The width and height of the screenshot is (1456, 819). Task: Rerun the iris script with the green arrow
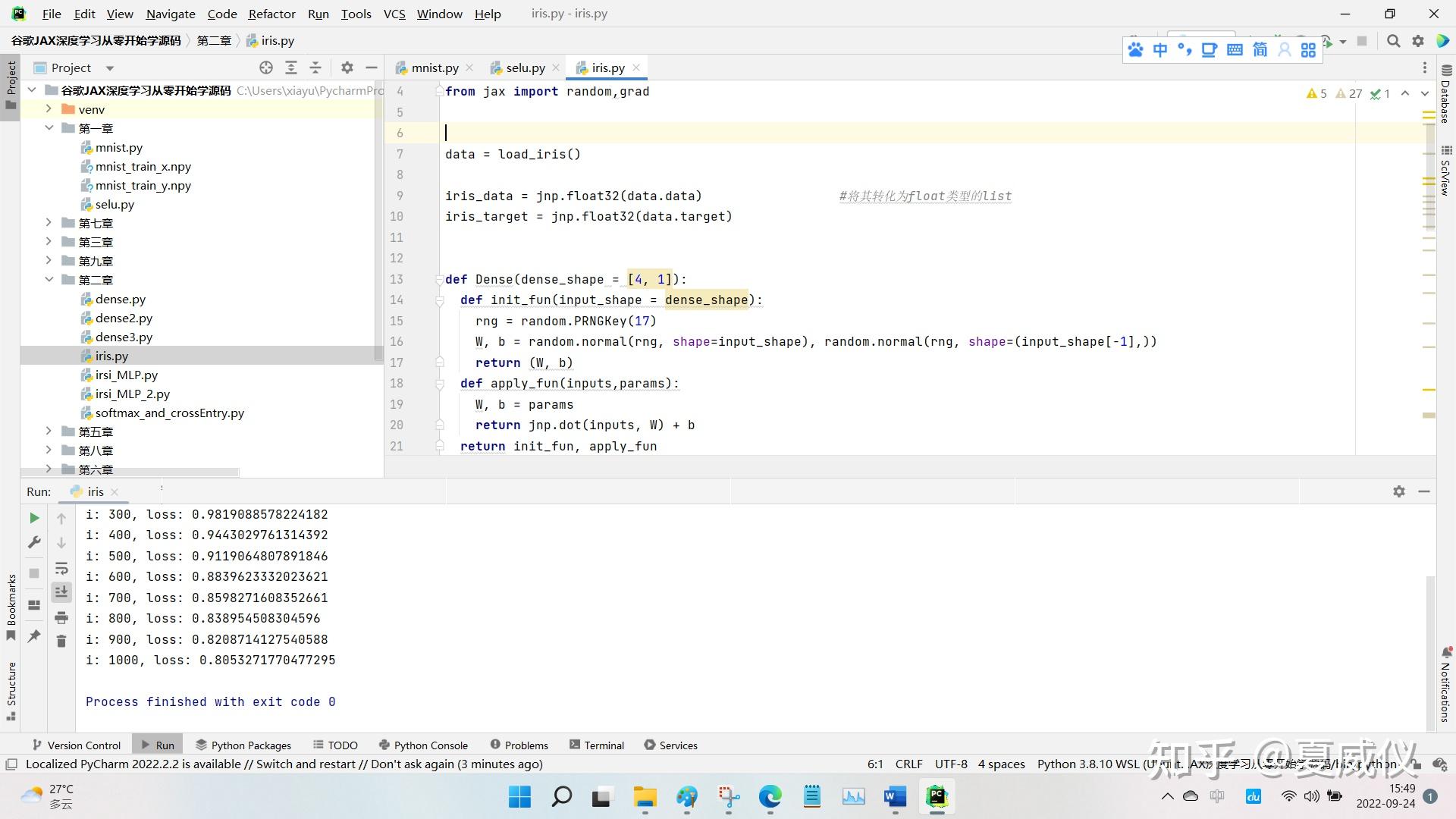(34, 518)
